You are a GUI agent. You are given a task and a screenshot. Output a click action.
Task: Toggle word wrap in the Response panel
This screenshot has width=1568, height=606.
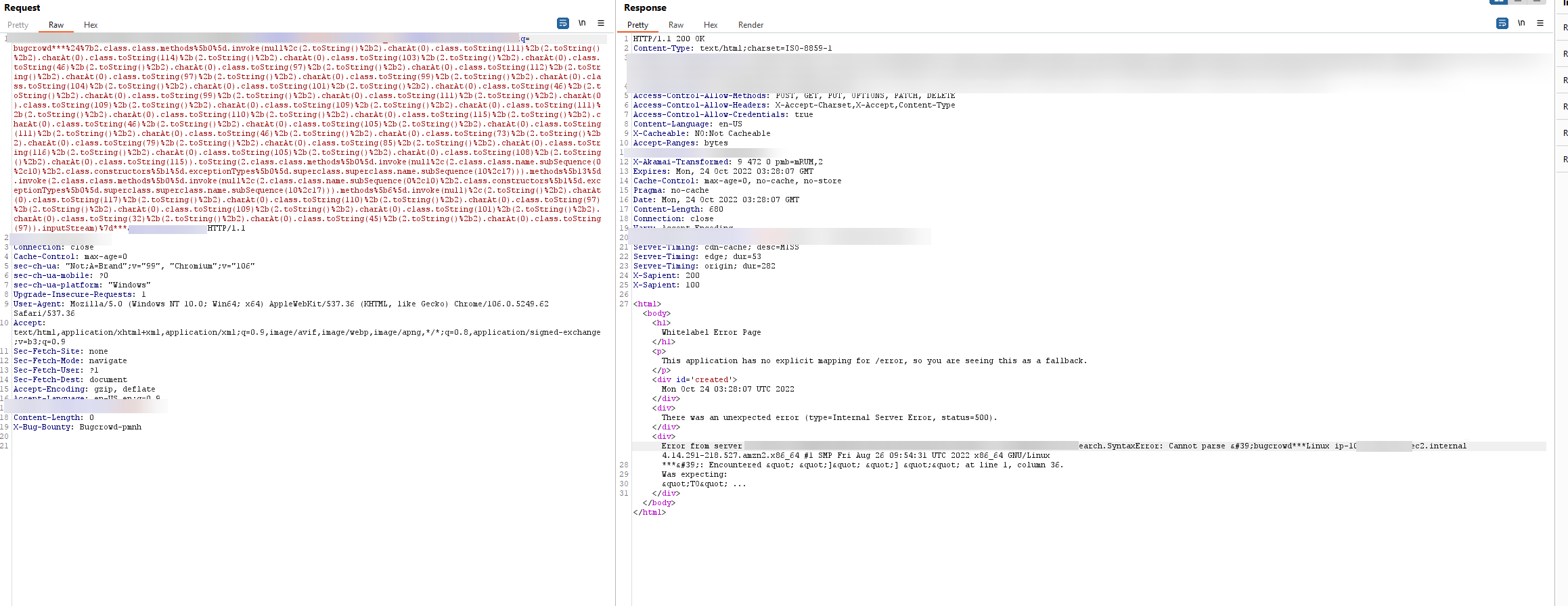[x=1502, y=24]
